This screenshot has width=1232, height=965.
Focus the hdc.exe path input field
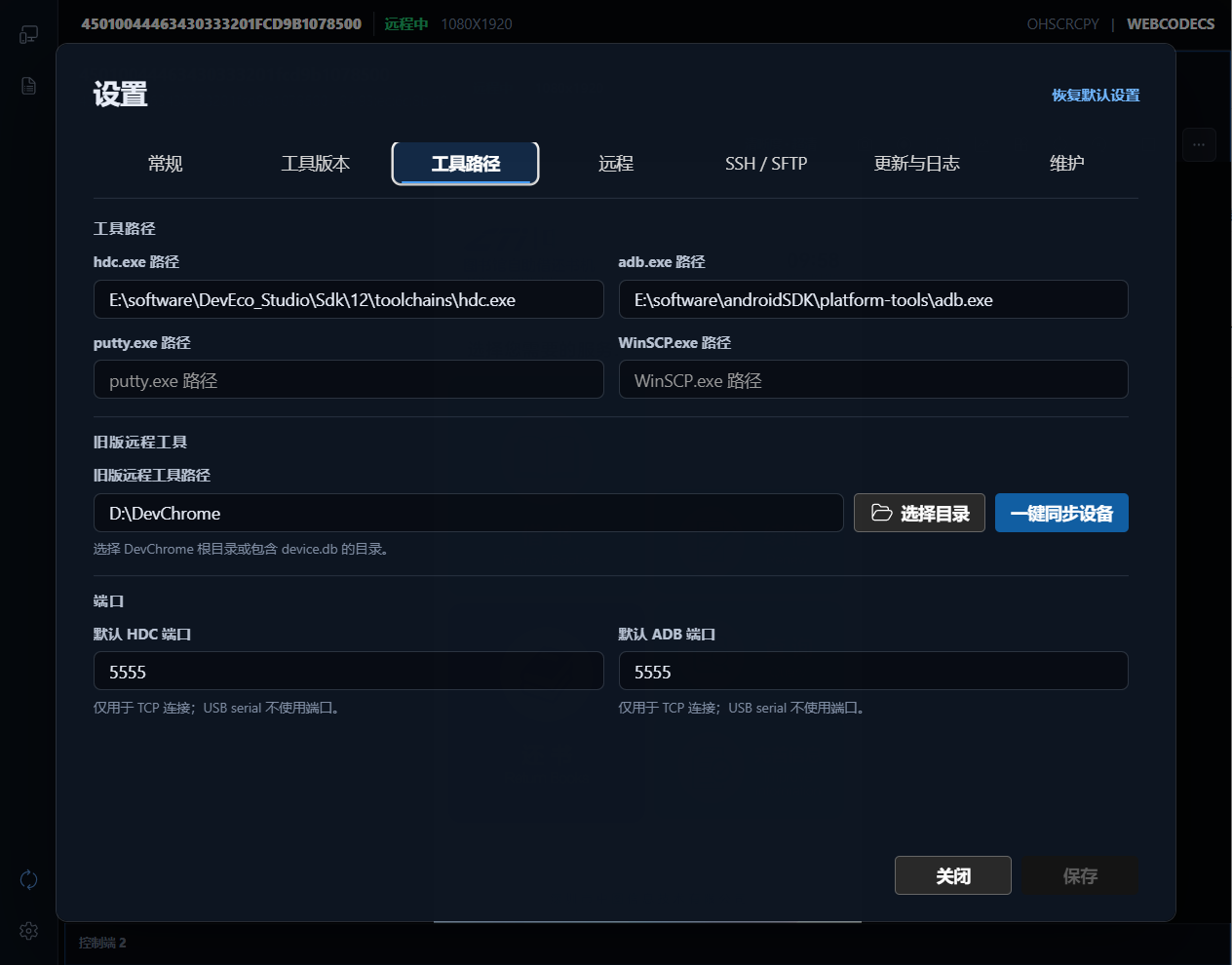click(x=349, y=299)
